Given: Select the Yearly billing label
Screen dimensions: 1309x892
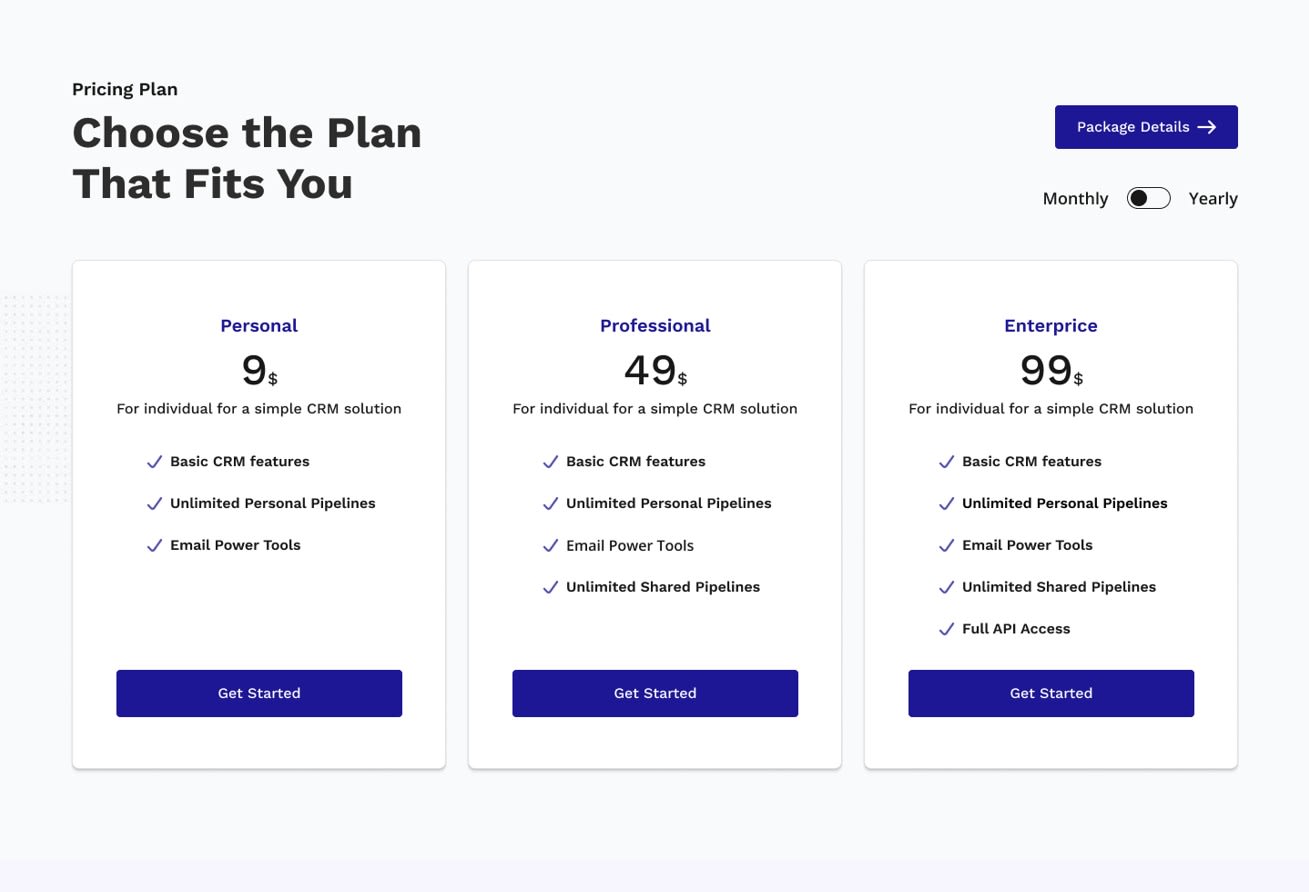Looking at the screenshot, I should pyautogui.click(x=1213, y=199).
